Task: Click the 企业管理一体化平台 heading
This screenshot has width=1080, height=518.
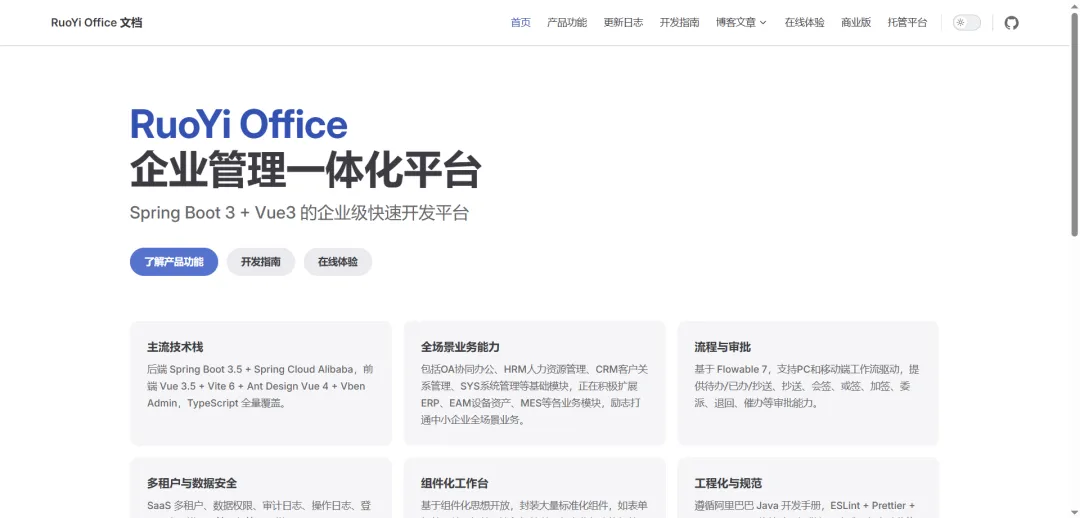Action: [x=305, y=169]
